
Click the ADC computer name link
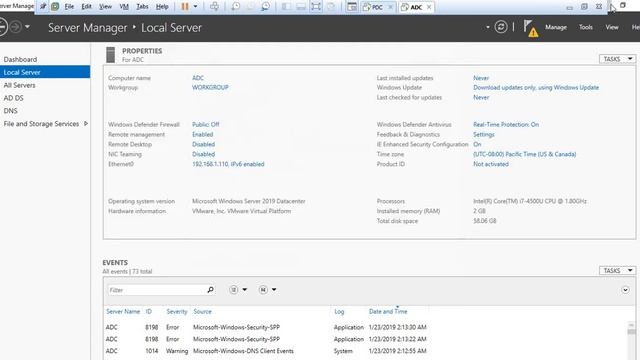tap(198, 78)
